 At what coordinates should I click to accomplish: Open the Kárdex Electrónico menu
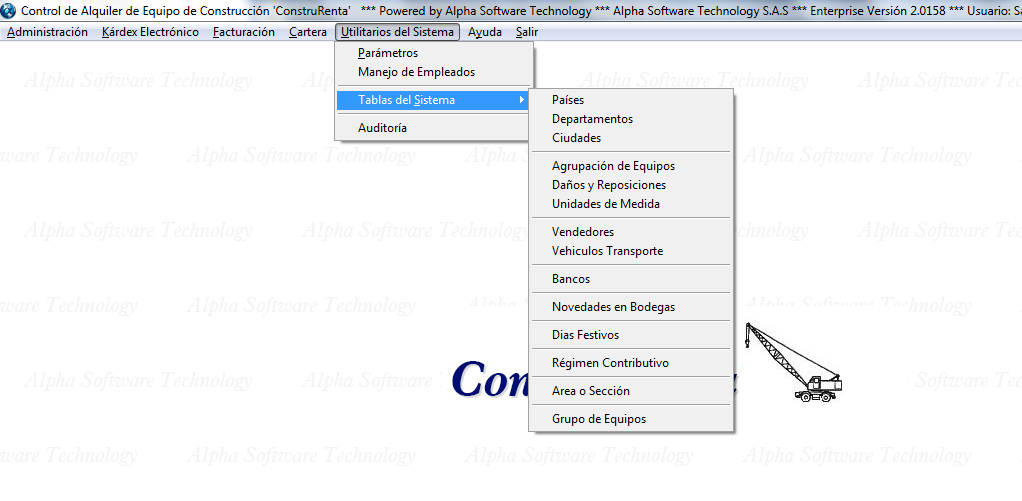click(150, 32)
